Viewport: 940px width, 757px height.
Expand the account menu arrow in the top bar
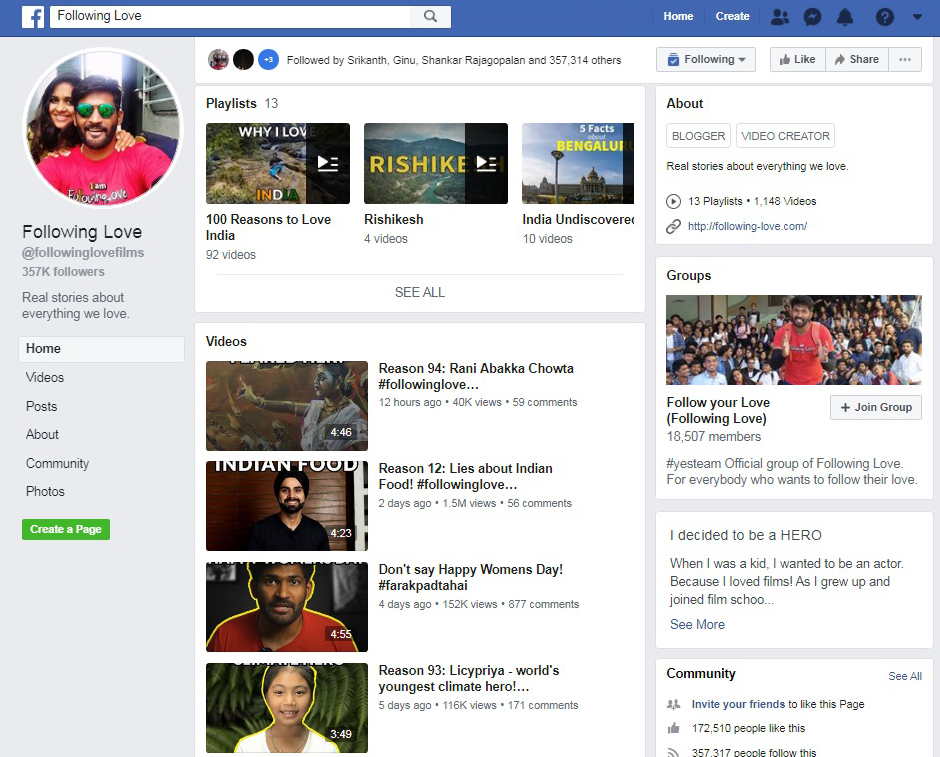[917, 17]
